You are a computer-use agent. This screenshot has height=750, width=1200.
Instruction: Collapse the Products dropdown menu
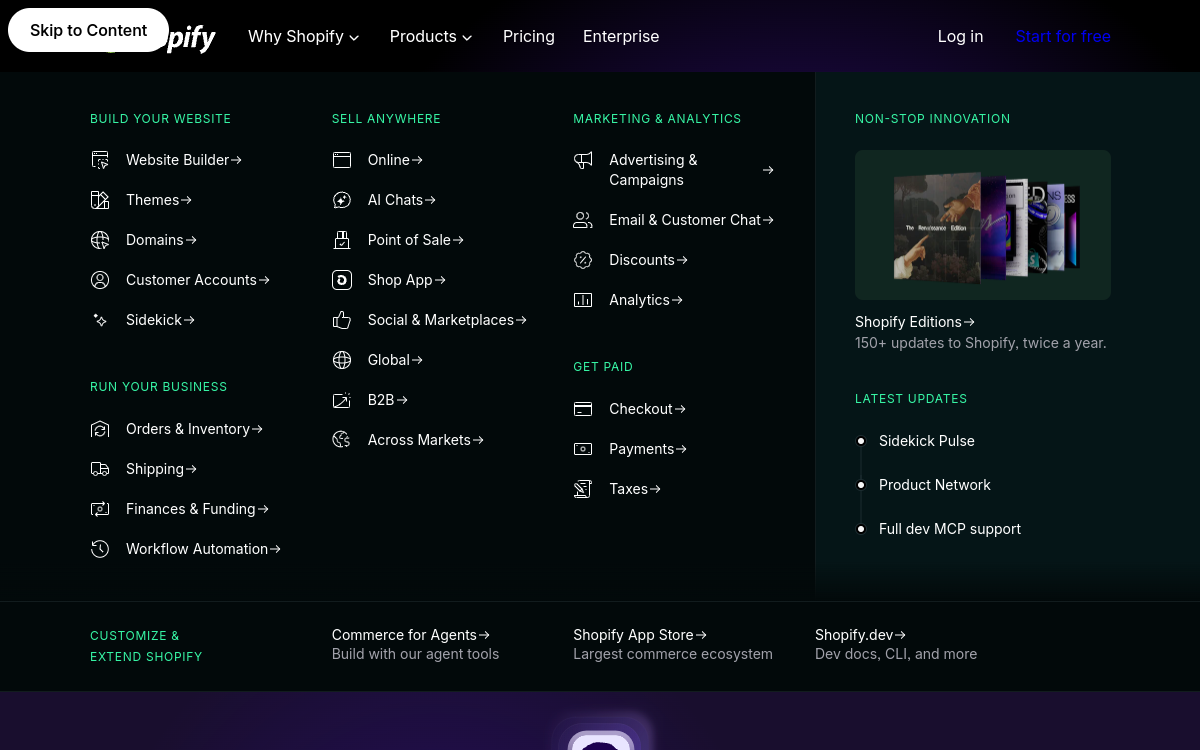[431, 36]
